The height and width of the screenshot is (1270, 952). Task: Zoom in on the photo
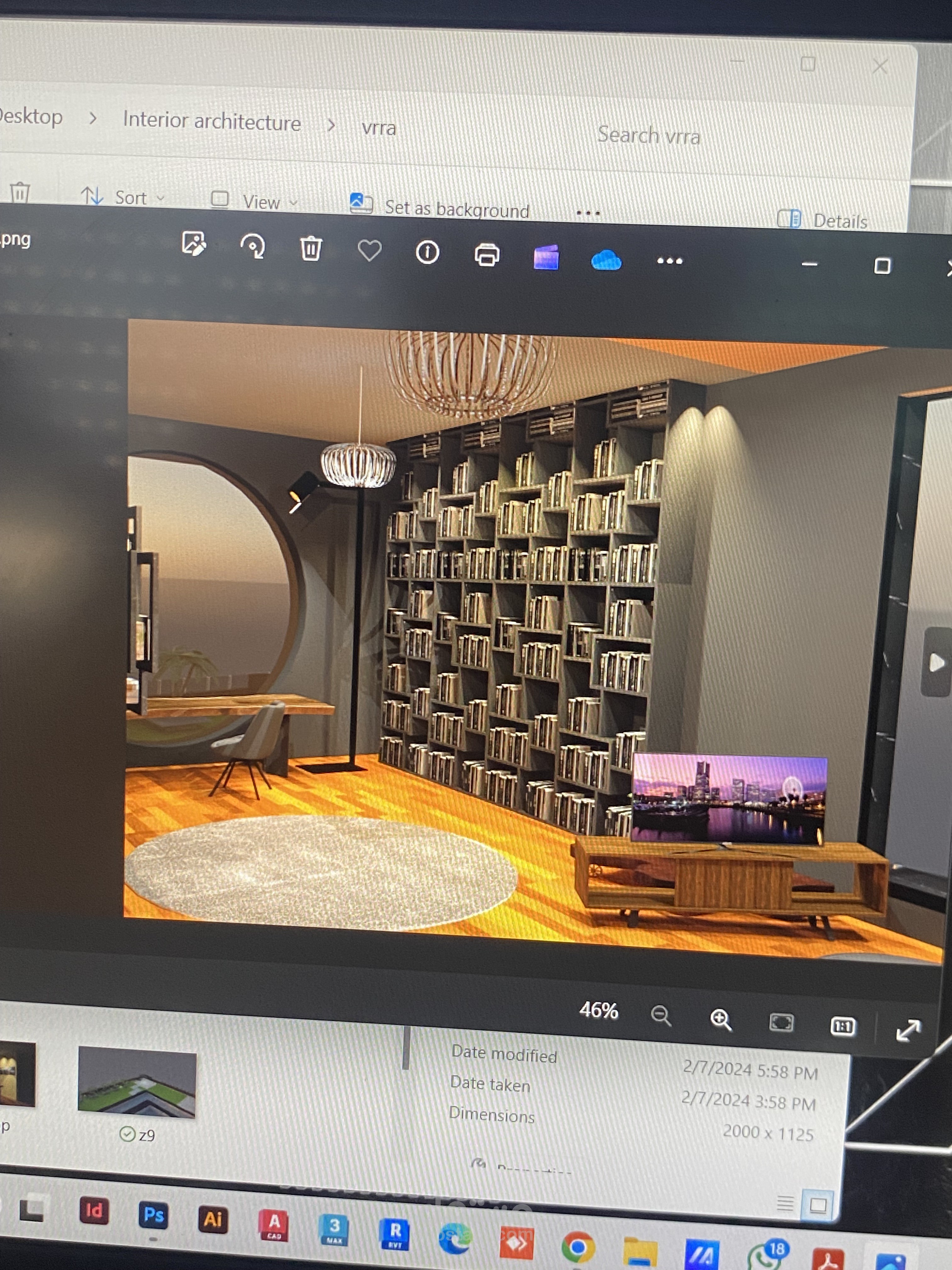pyautogui.click(x=721, y=1020)
